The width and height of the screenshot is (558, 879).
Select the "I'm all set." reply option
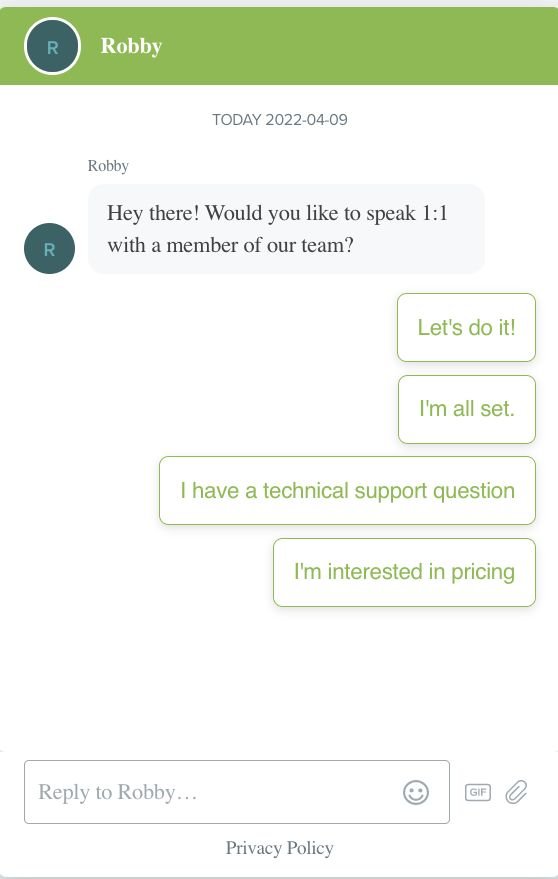tap(467, 409)
